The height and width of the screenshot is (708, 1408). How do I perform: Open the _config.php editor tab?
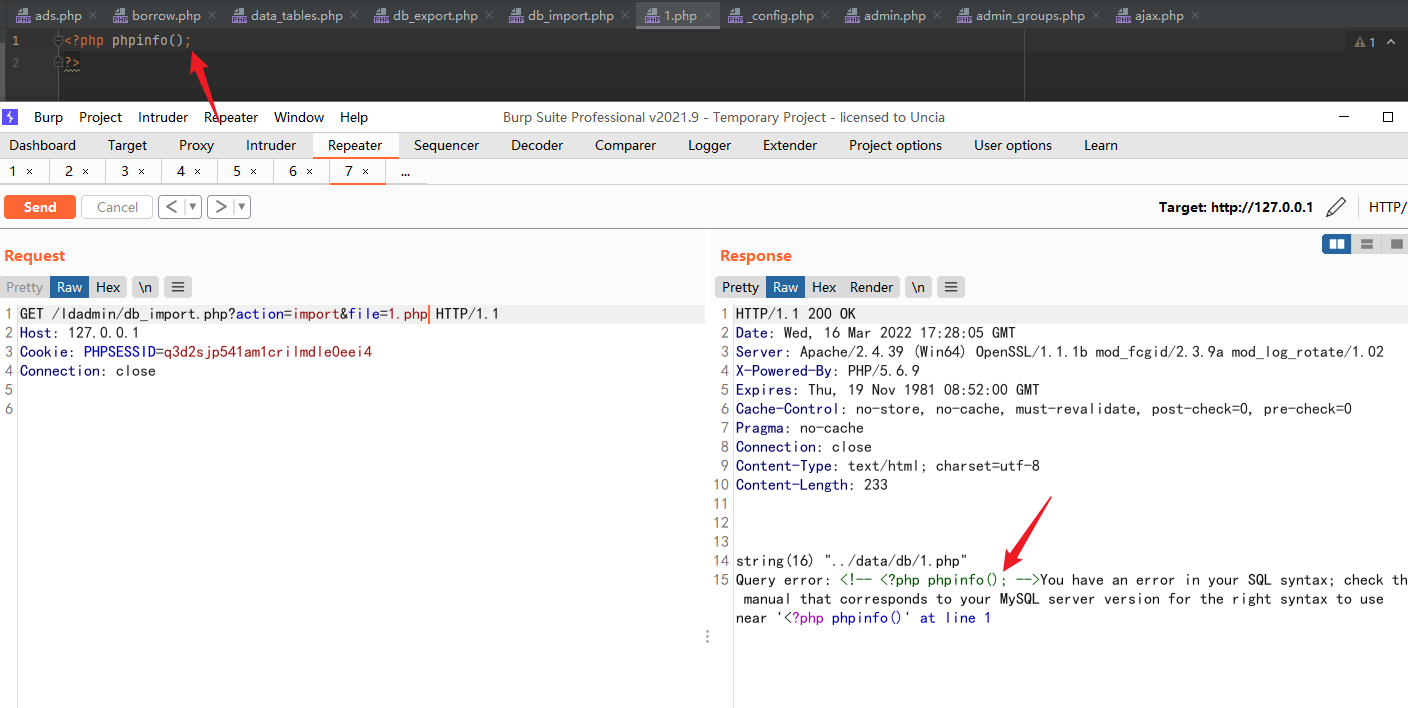coord(780,16)
